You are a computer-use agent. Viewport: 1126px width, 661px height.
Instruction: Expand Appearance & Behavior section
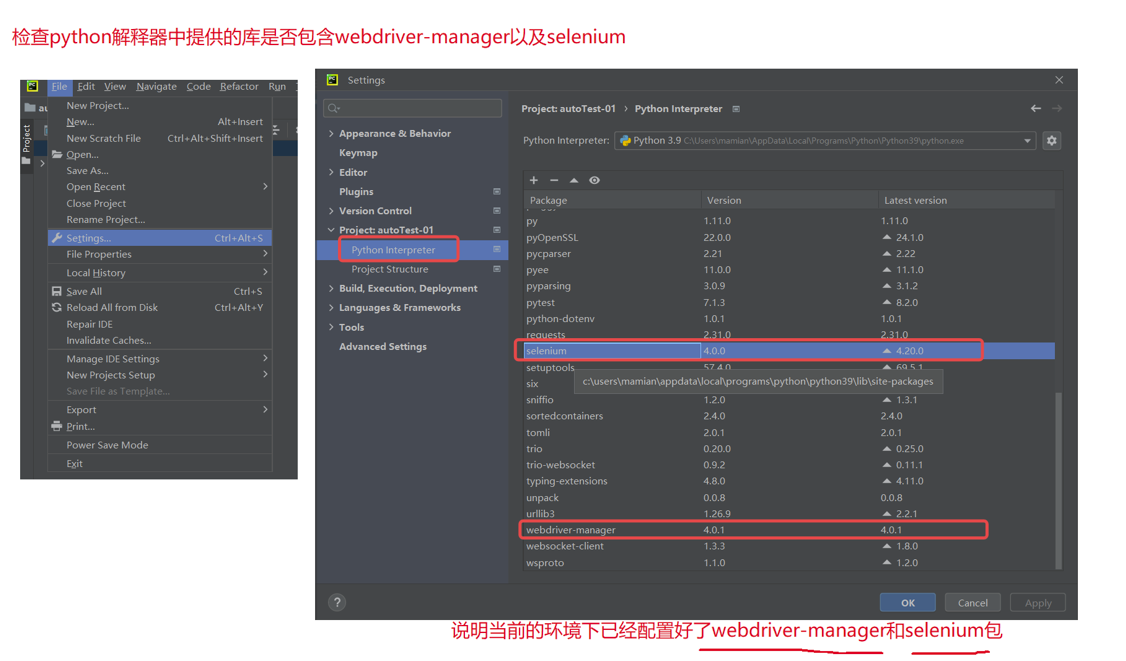coord(331,134)
